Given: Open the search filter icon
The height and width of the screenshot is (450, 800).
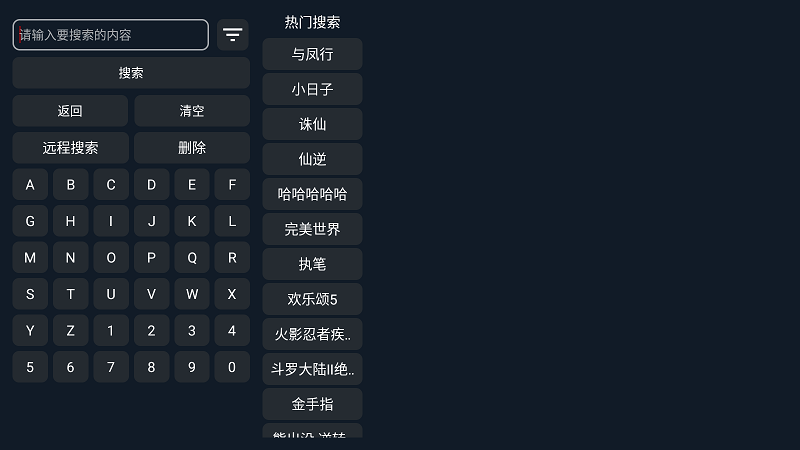Looking at the screenshot, I should 233,35.
